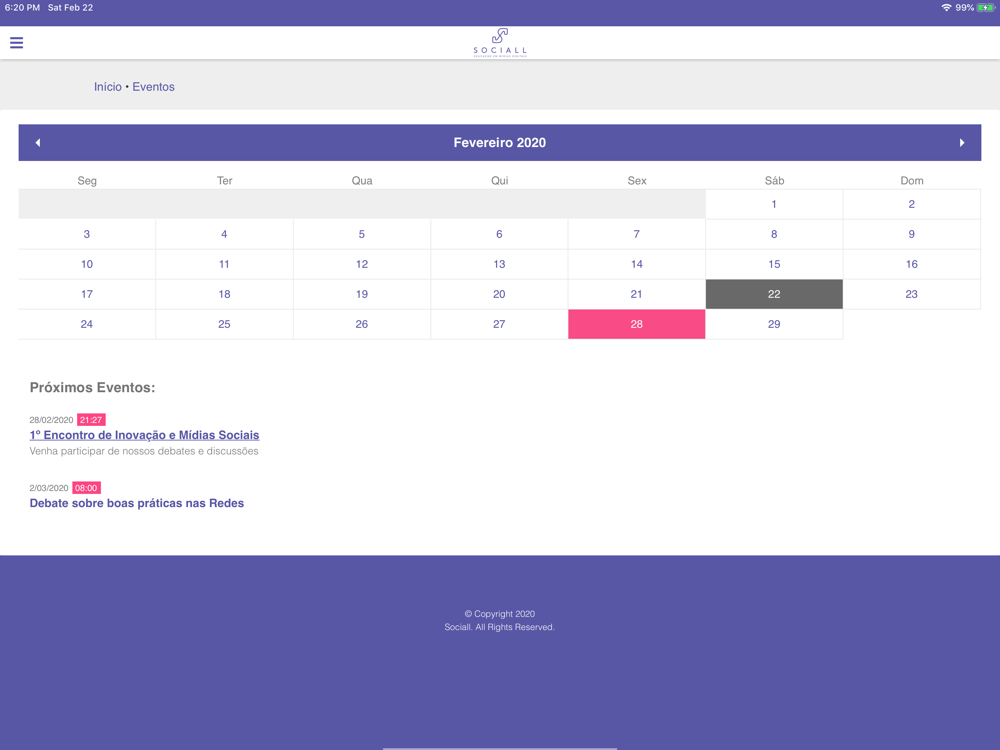1000x750 pixels.
Task: Tap the 'Sat Feb 22' status bar date
Action: pyautogui.click(x=70, y=8)
